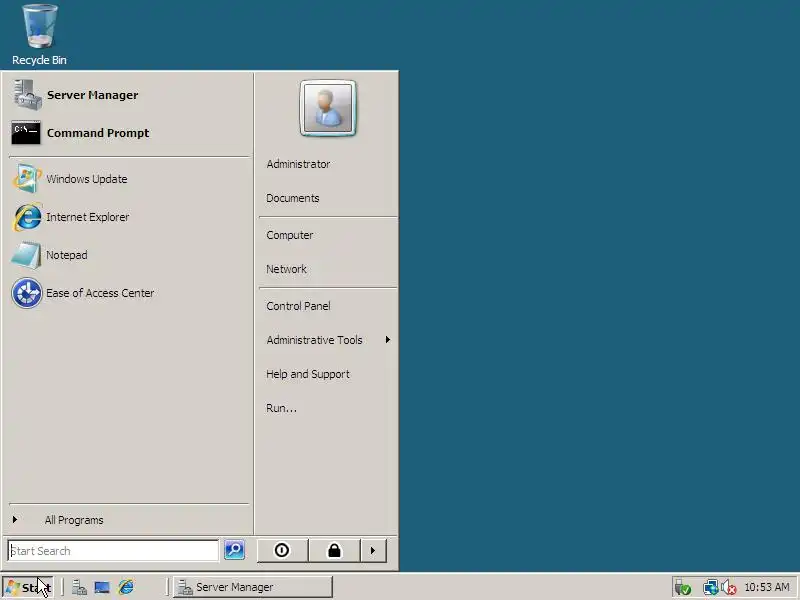Viewport: 800px width, 600px height.
Task: Click the Server Manager toolbox icon in Start menu
Action: pyautogui.click(x=27, y=95)
